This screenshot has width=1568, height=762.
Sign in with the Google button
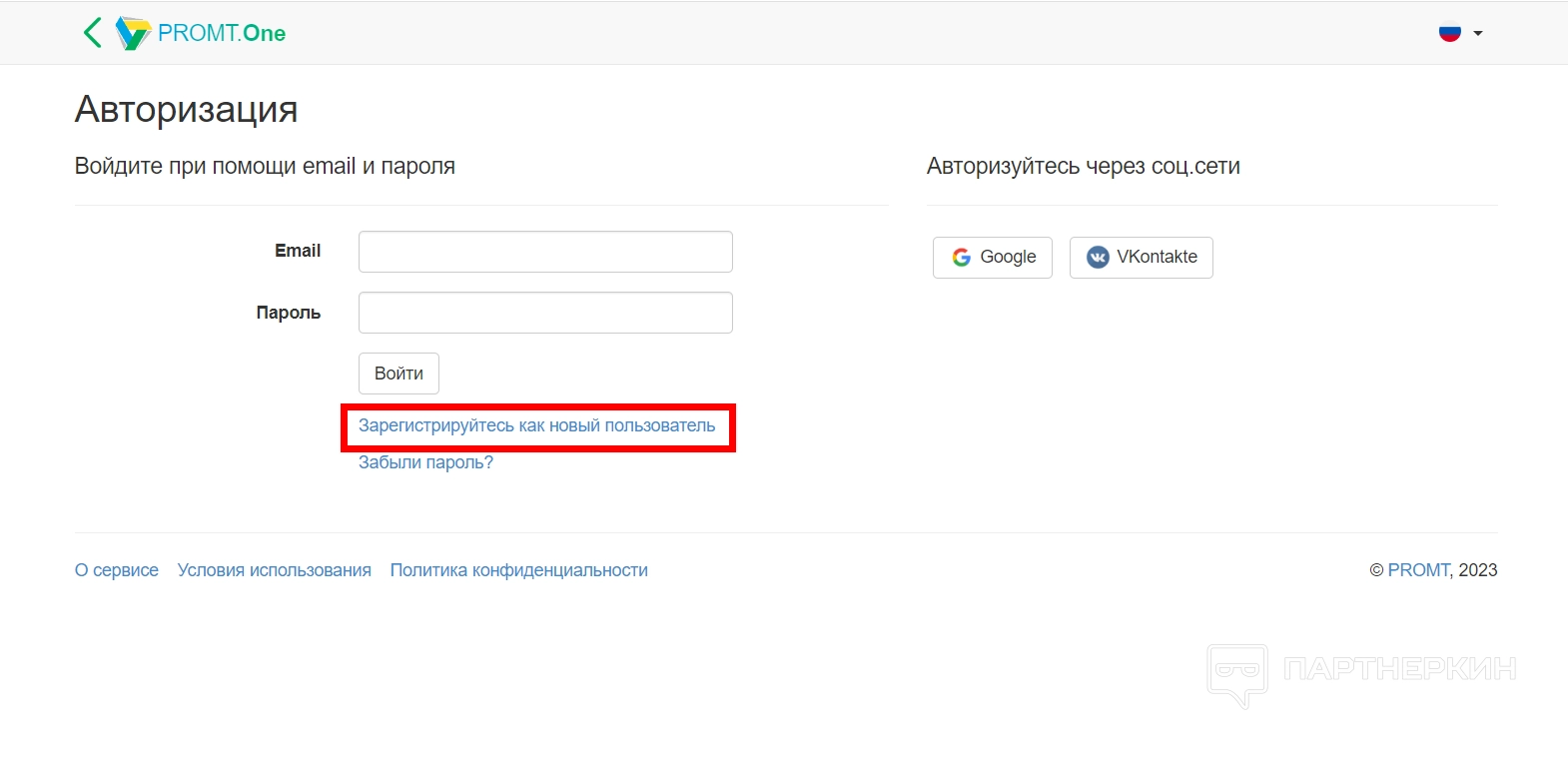[x=992, y=258]
